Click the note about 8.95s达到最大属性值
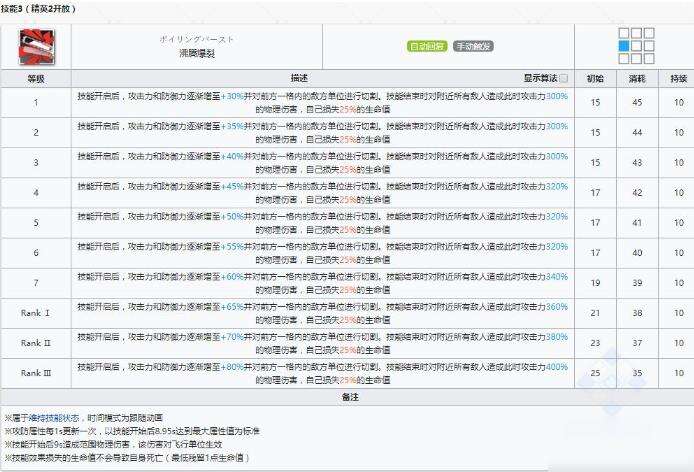 (x=132, y=431)
